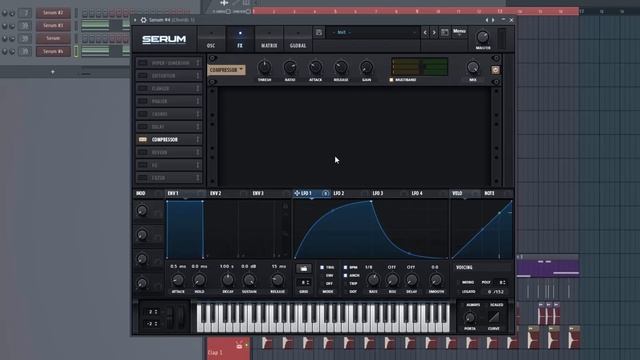The height and width of the screenshot is (360, 640).
Task: Click the compressor RELEASE knob
Action: point(341,67)
